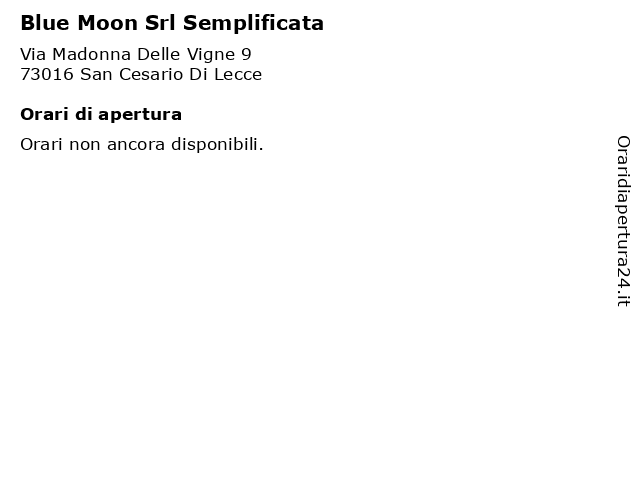The image size is (640, 480).
Task: Select the Orari non ancora disponibili text
Action: tap(142, 144)
